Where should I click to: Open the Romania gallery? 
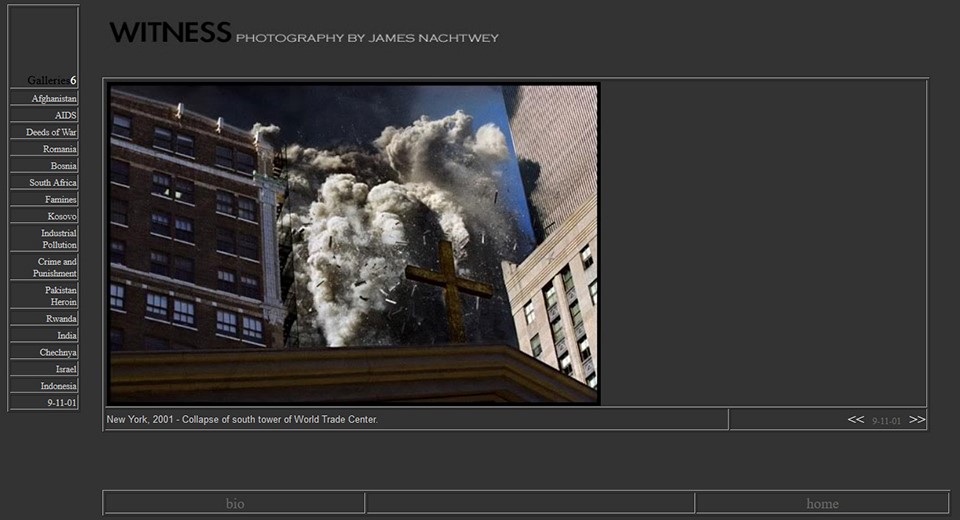coord(59,149)
